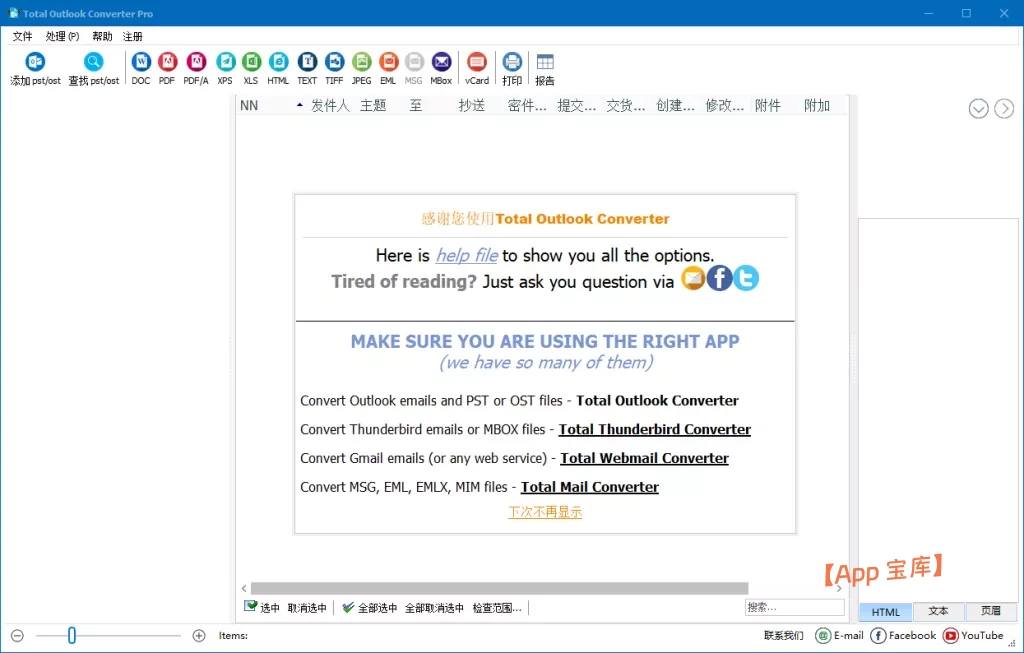Image resolution: width=1024 pixels, height=653 pixels.
Task: Click the vCard export icon
Action: tap(477, 63)
